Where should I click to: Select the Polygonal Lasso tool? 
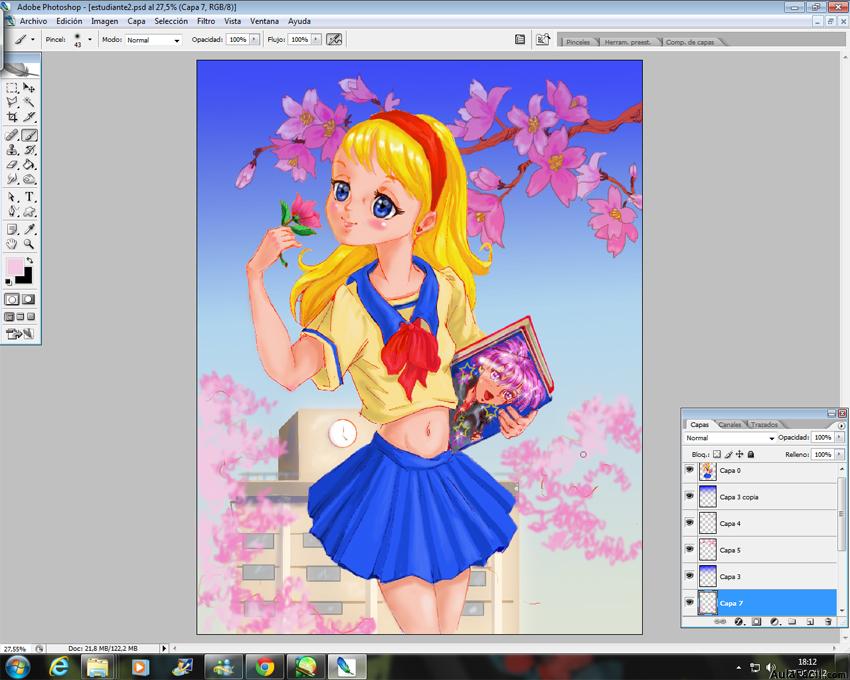coord(12,102)
